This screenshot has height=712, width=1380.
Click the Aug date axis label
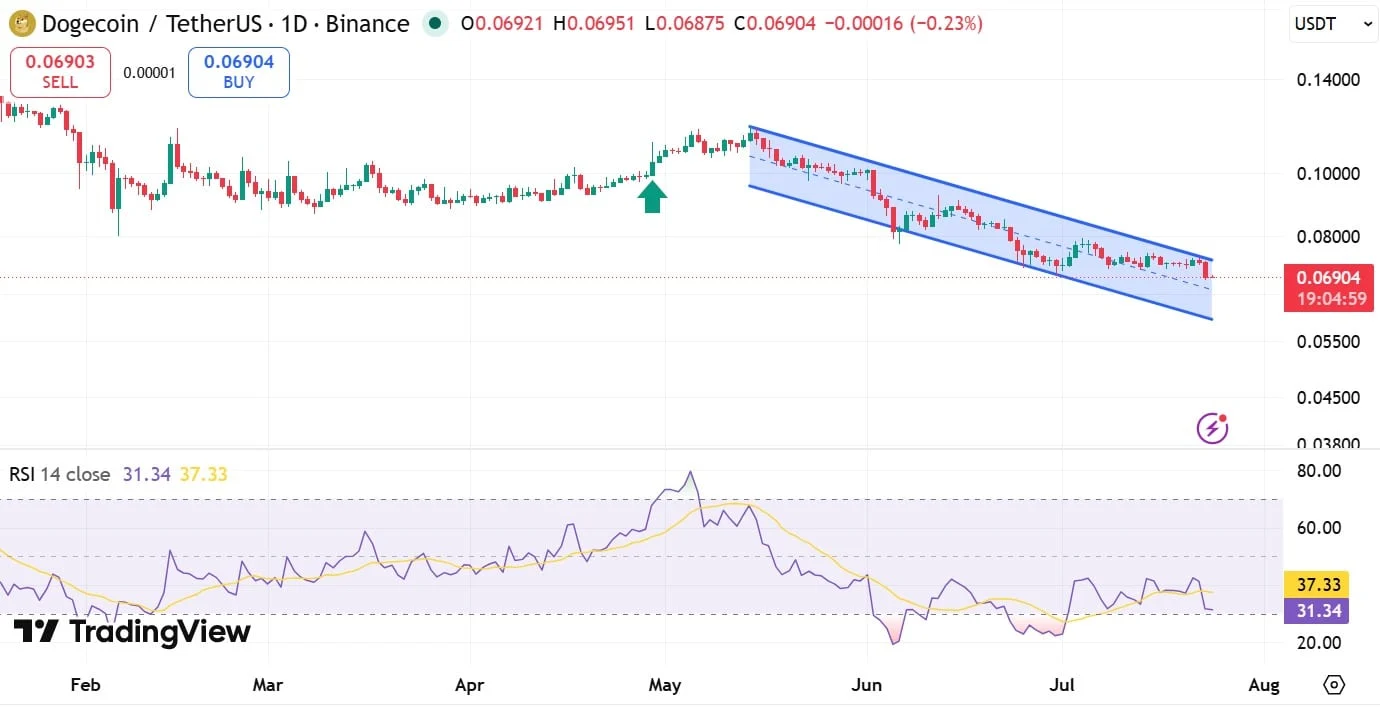tap(1264, 685)
